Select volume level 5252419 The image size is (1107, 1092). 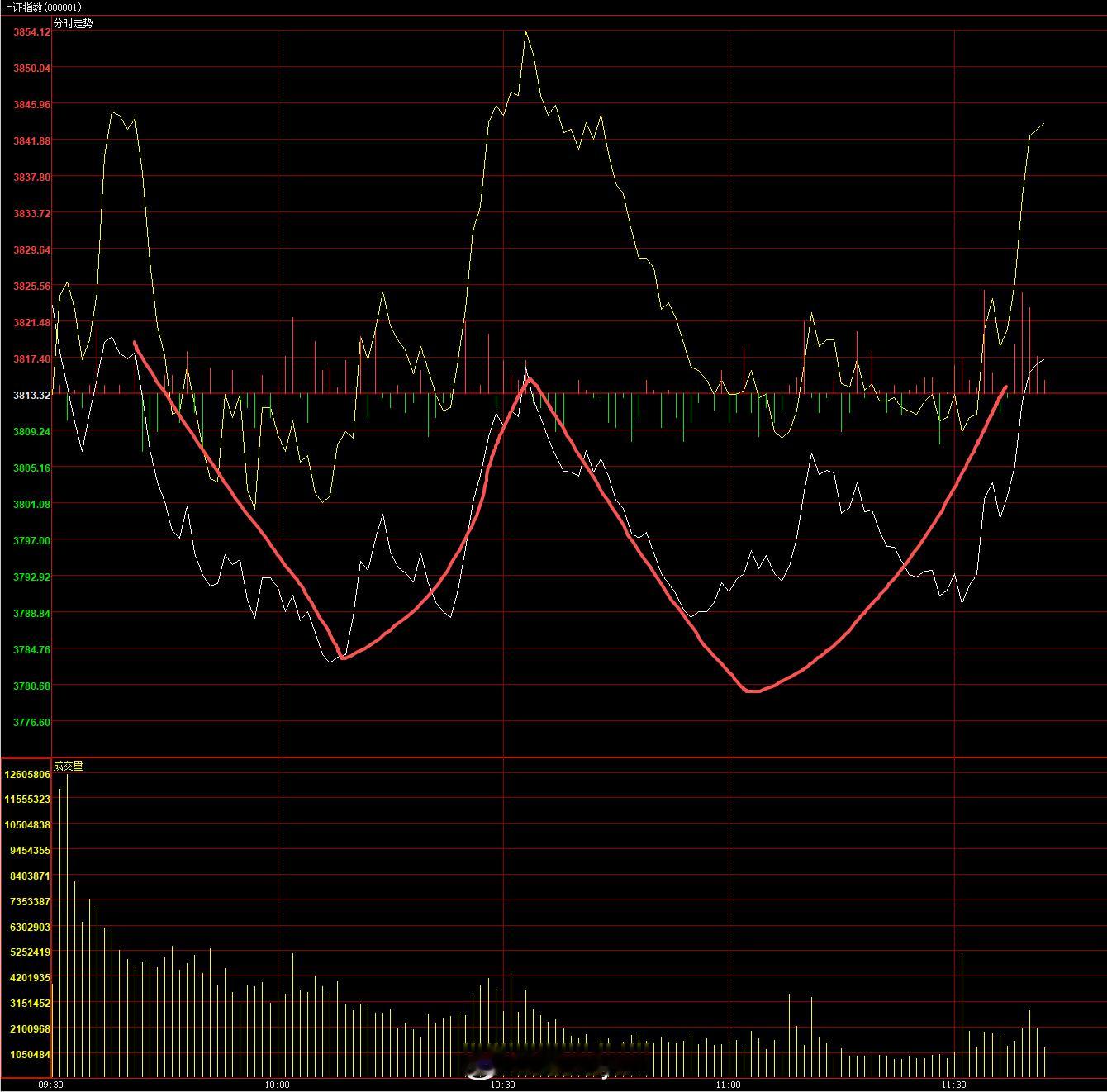click(30, 952)
